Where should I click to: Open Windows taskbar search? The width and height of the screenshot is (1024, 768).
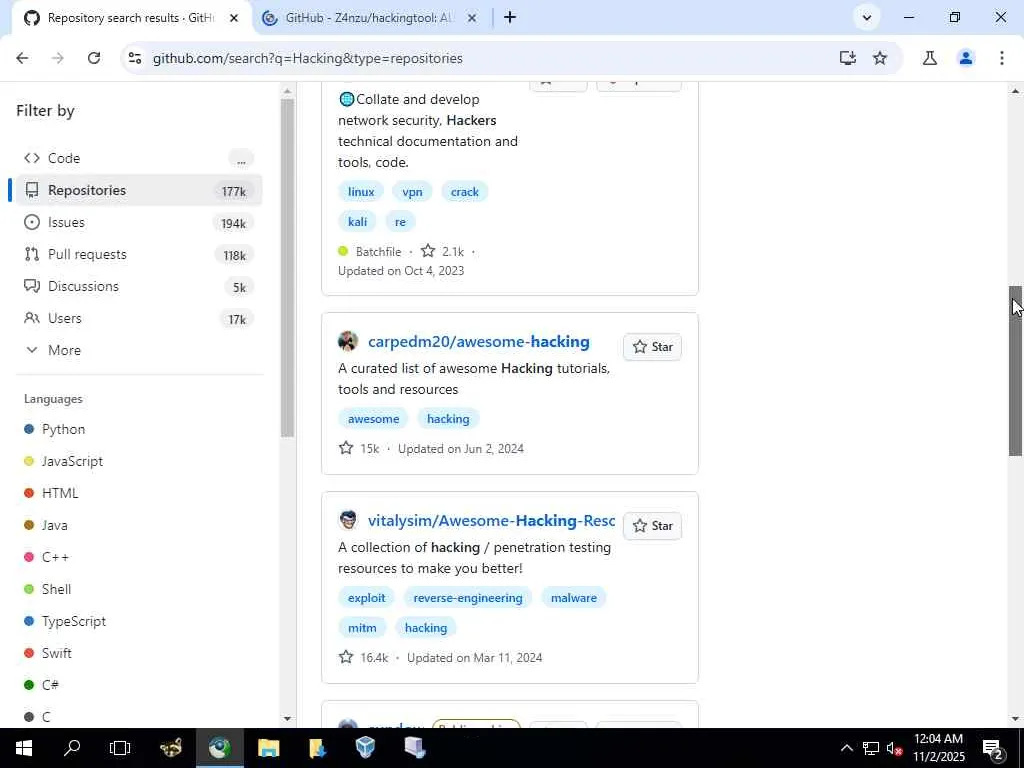tap(72, 748)
